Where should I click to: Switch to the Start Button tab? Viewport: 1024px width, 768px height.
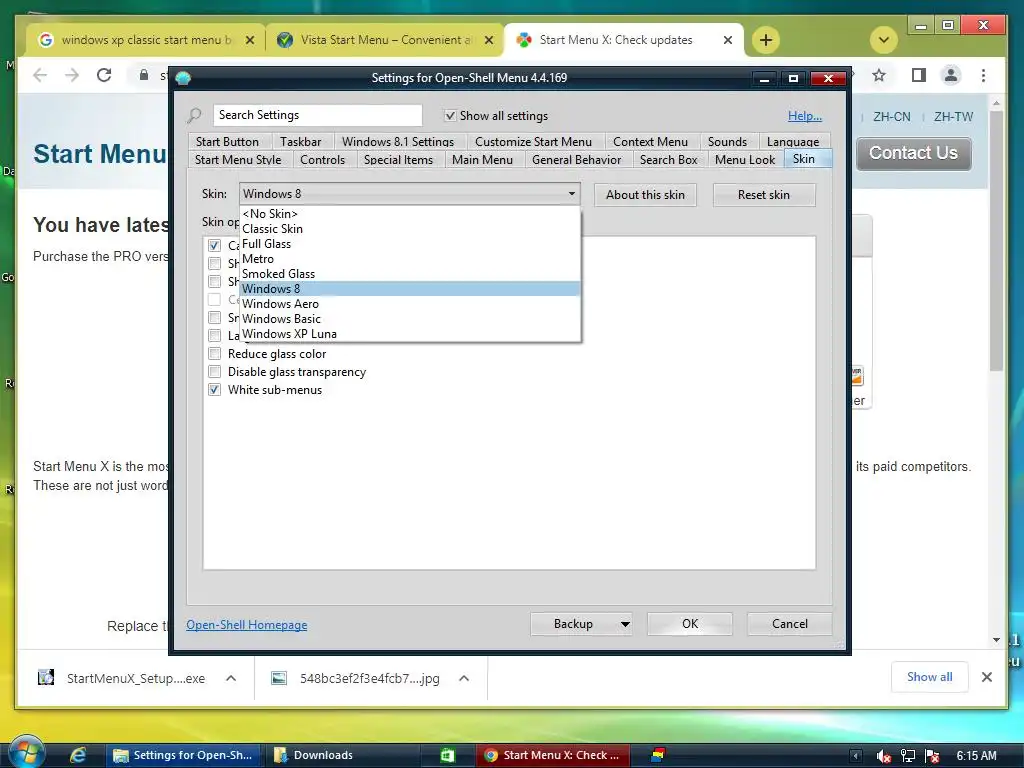coord(227,142)
